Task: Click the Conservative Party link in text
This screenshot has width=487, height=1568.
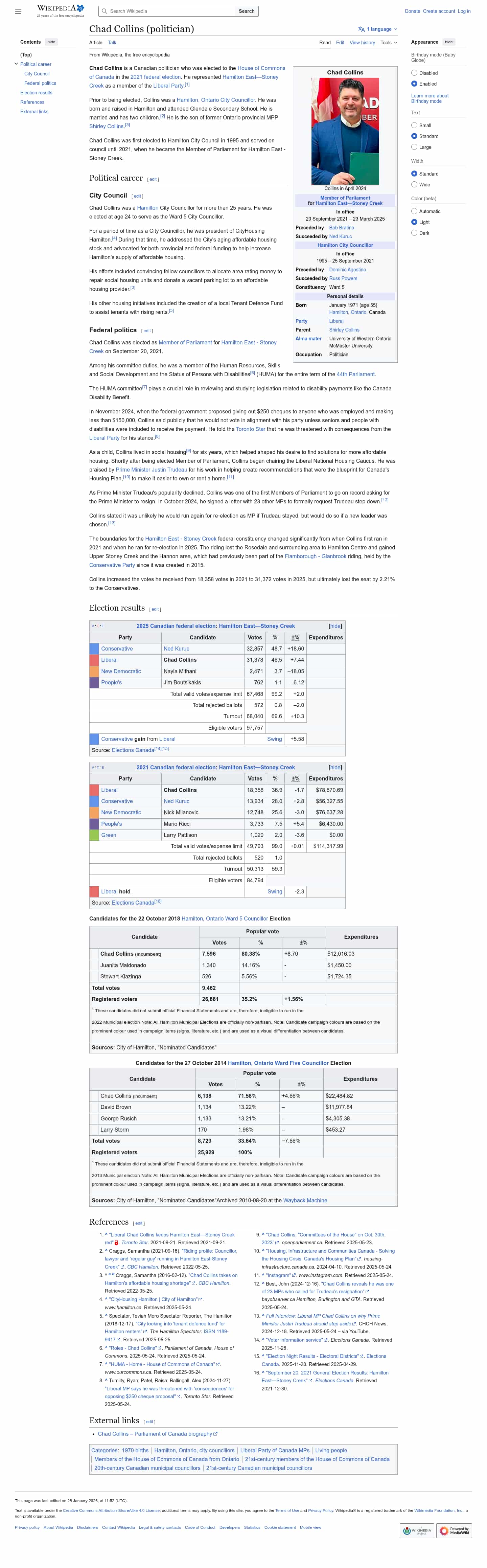Action: 112,565
